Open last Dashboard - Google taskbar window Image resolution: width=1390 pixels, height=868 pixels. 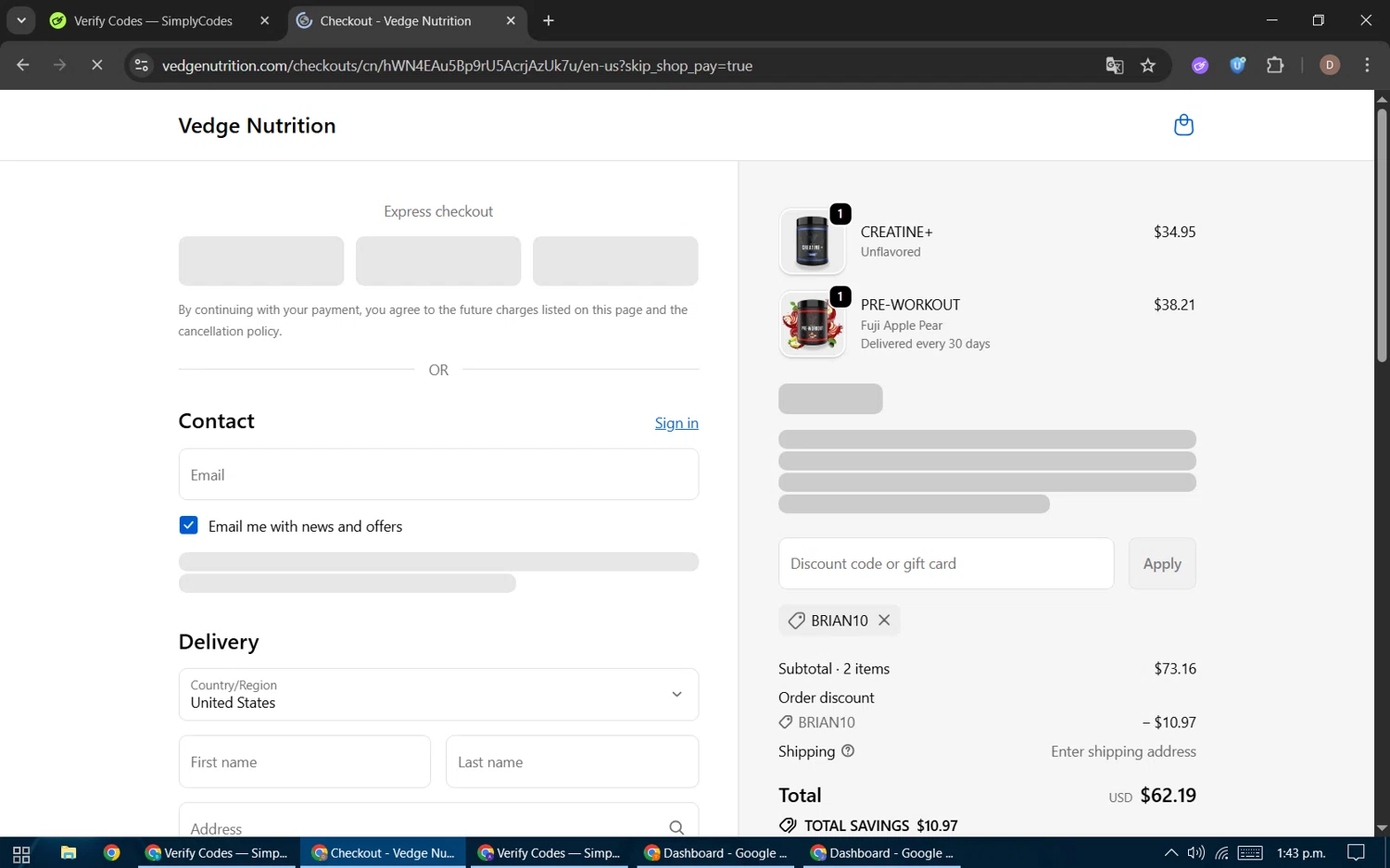[882, 853]
